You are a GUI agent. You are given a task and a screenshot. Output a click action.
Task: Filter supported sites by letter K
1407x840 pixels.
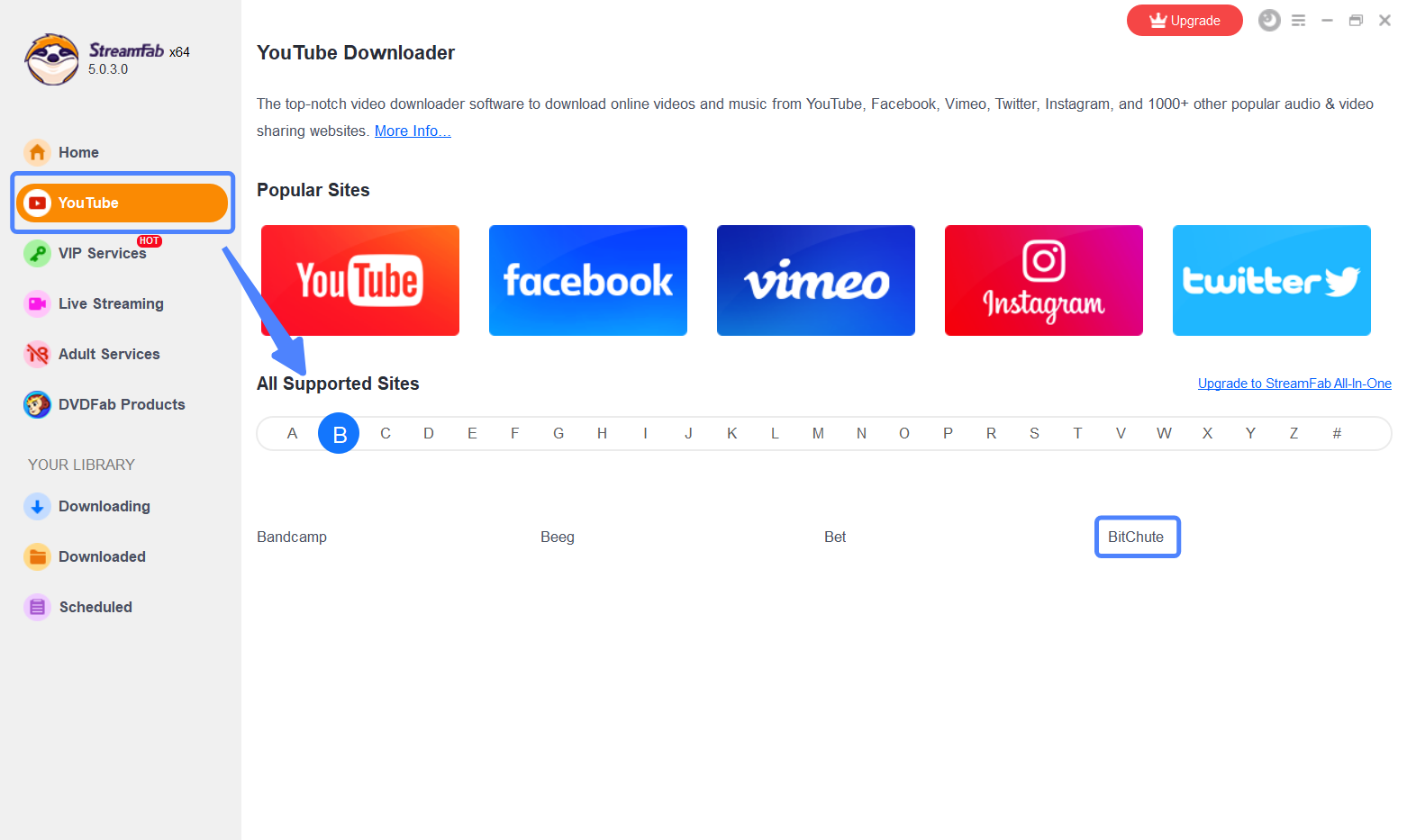[732, 433]
